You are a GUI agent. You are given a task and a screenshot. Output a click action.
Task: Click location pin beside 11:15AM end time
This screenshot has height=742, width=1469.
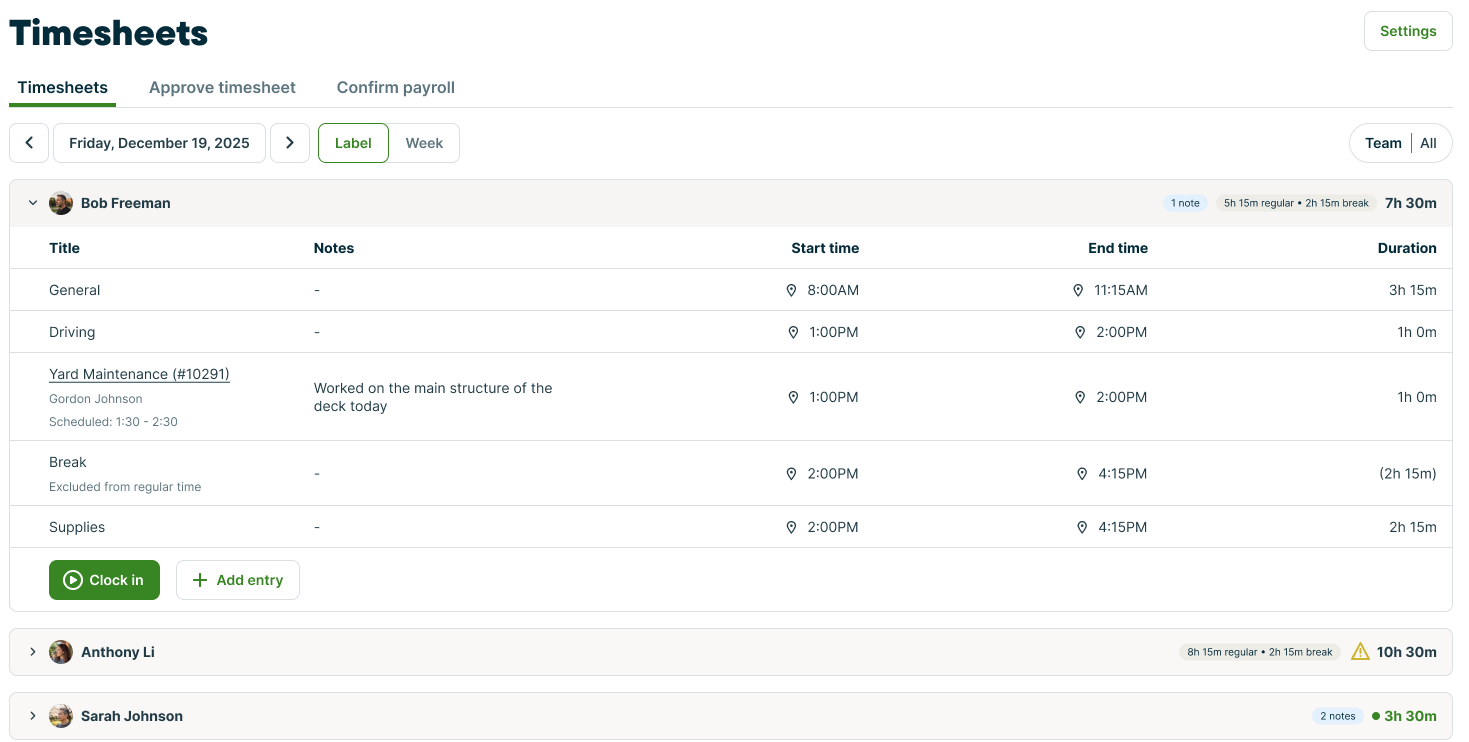1078,291
